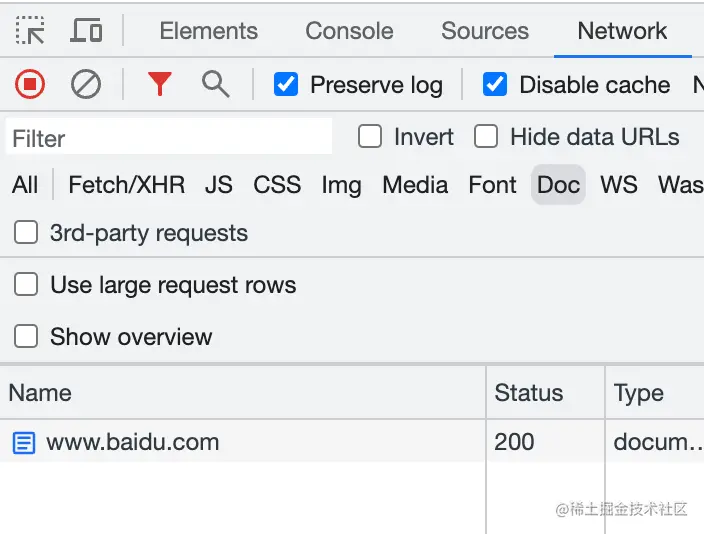Uncheck Disable cache checkbox
The image size is (704, 534).
coord(495,85)
